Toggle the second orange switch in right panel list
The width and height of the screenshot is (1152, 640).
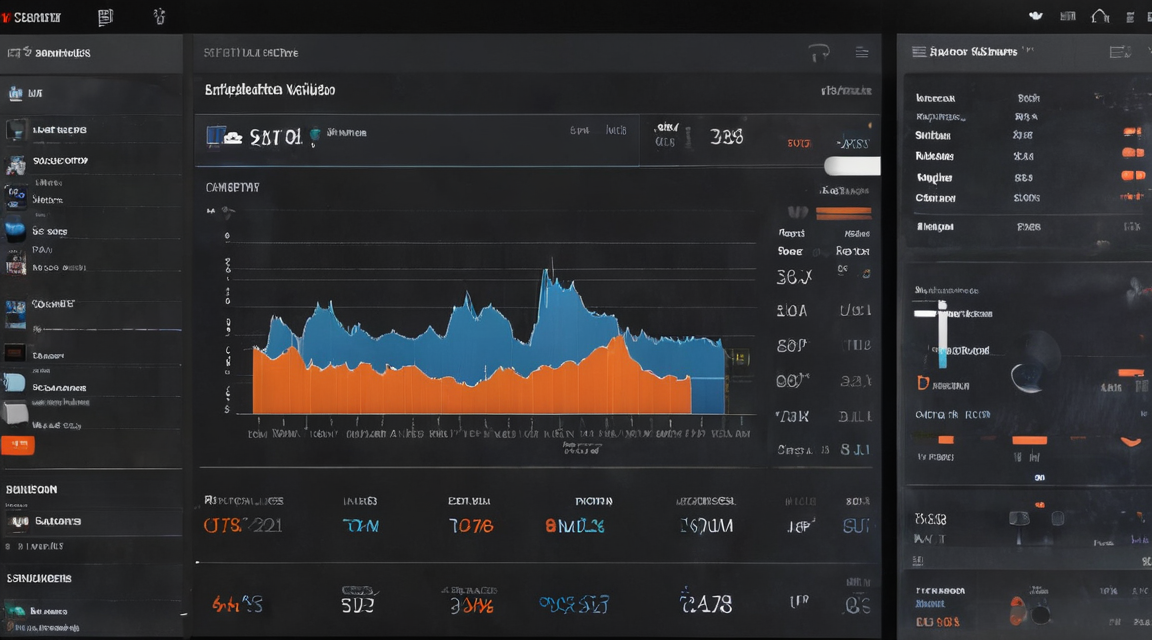coord(1132,153)
